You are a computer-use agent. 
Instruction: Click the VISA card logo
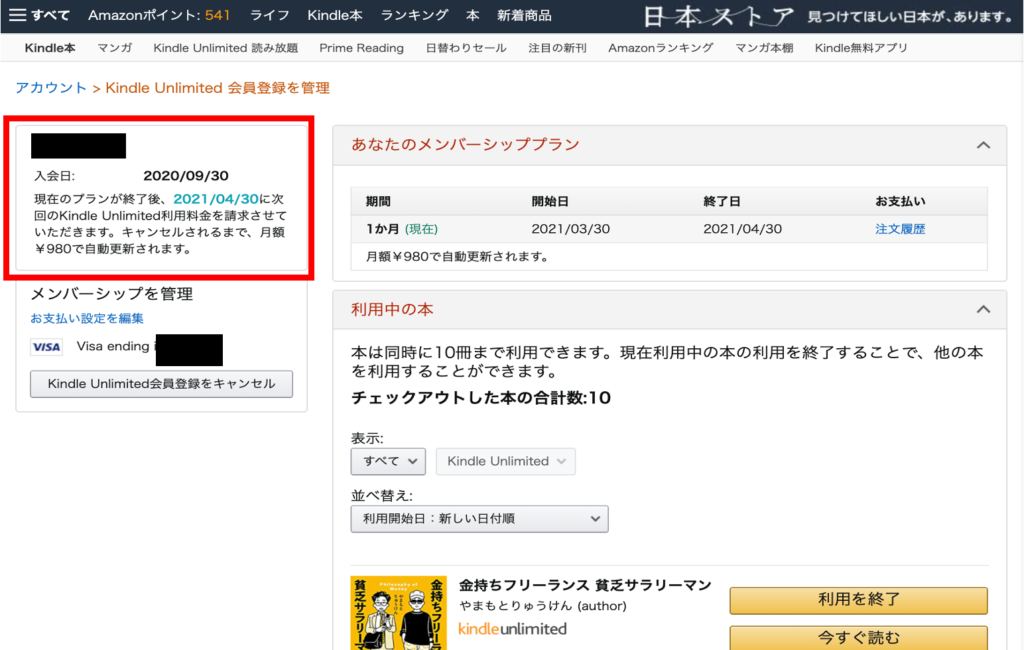(46, 347)
